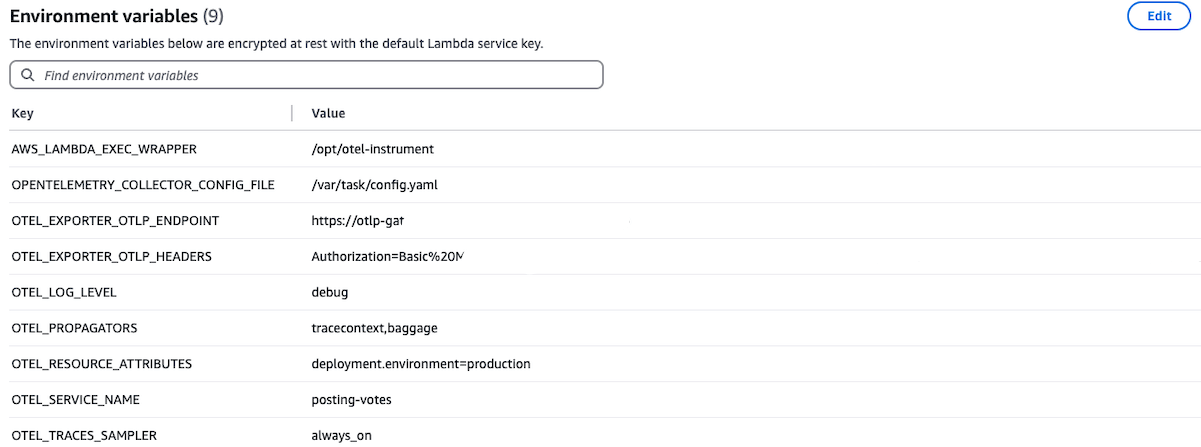1201x447 pixels.
Task: Click the Find environment variables search field
Action: pos(320,75)
